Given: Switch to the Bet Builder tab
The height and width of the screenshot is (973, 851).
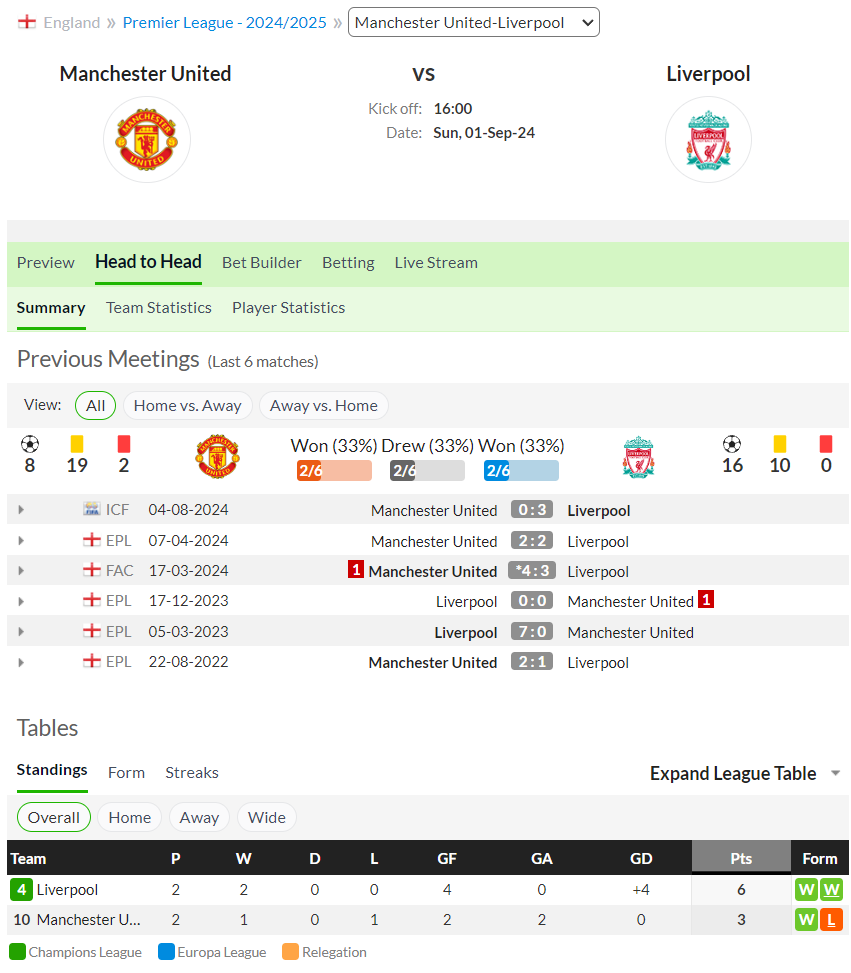Looking at the screenshot, I should tap(261, 262).
